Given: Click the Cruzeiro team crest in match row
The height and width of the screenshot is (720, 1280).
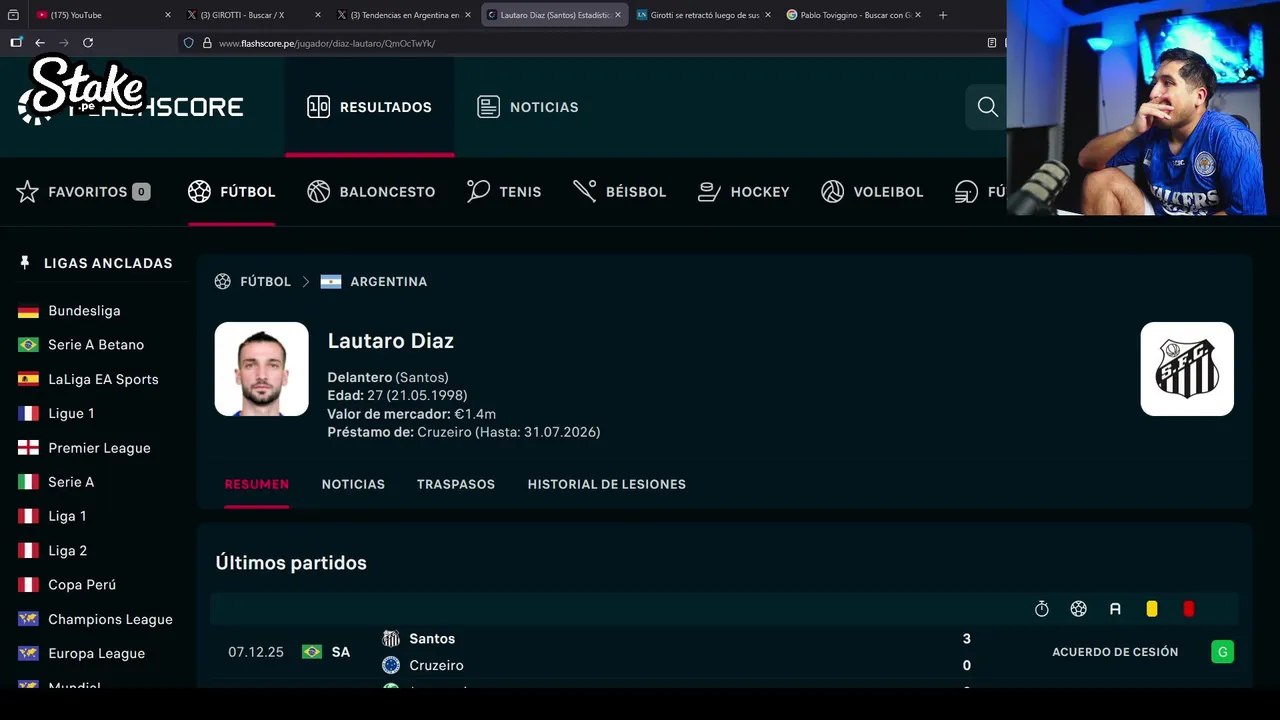Looking at the screenshot, I should pyautogui.click(x=391, y=665).
